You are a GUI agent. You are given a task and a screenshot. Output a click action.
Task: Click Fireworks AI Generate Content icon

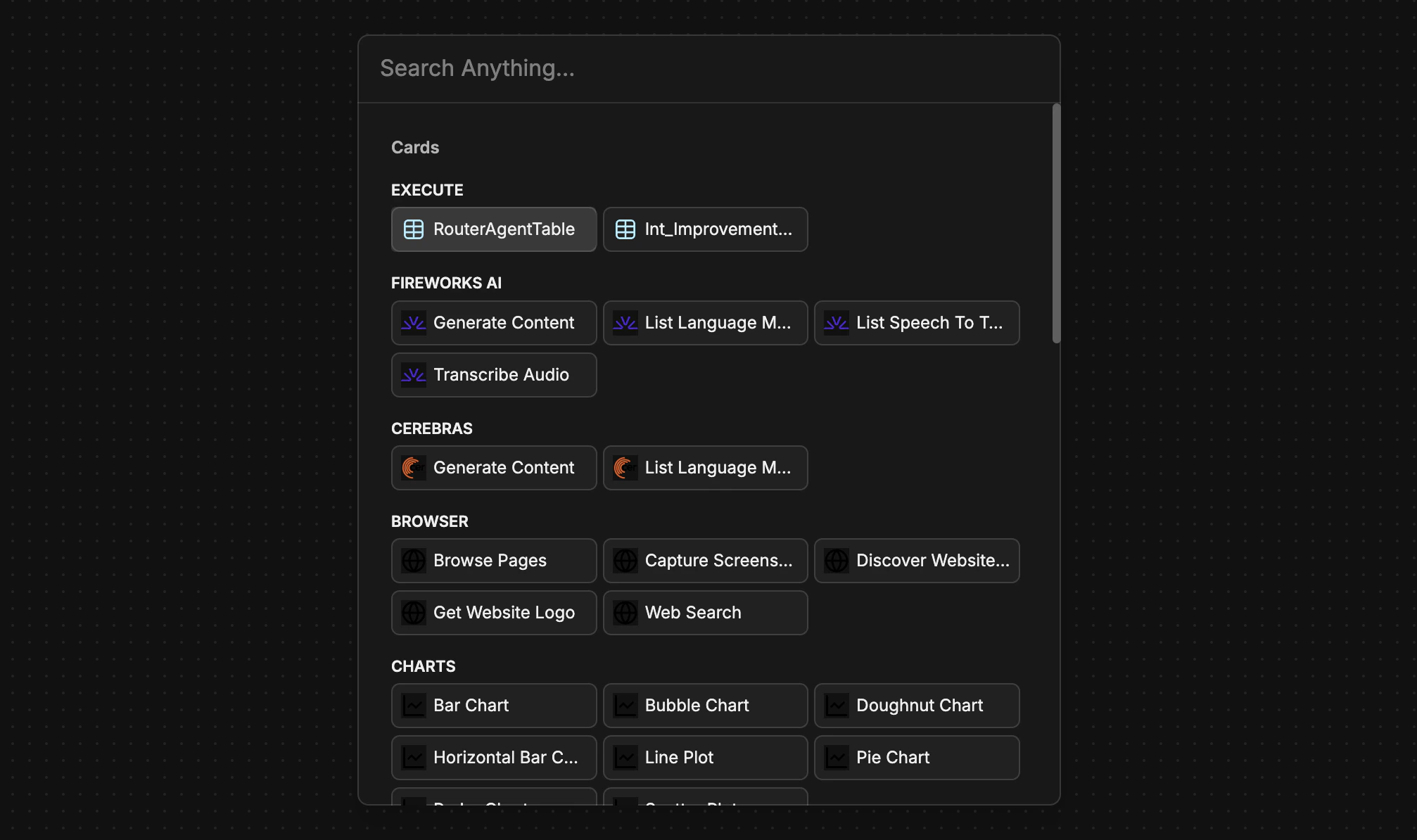pyautogui.click(x=414, y=323)
